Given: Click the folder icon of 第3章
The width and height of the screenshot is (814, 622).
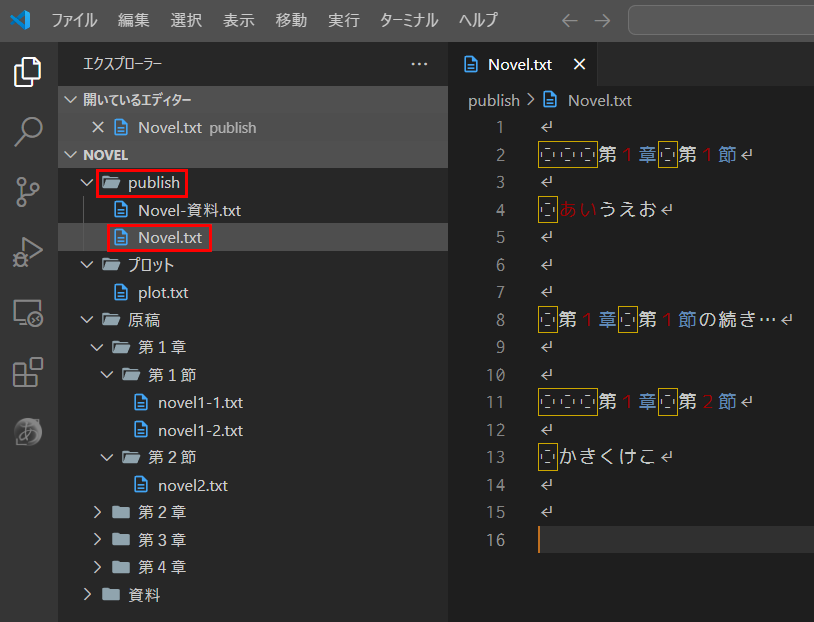Looking at the screenshot, I should (x=121, y=539).
